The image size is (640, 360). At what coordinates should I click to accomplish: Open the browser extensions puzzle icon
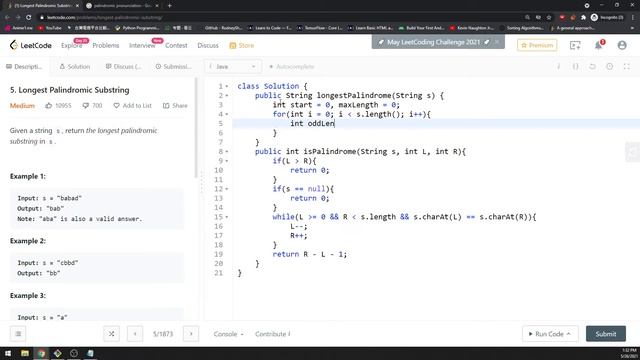coord(583,18)
